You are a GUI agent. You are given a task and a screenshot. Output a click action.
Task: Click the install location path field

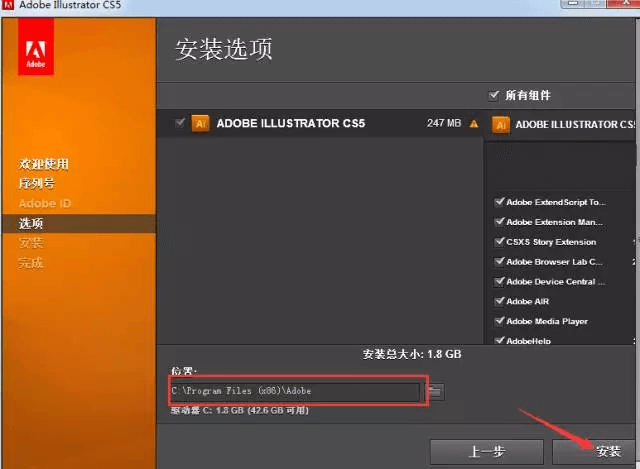[x=295, y=391]
